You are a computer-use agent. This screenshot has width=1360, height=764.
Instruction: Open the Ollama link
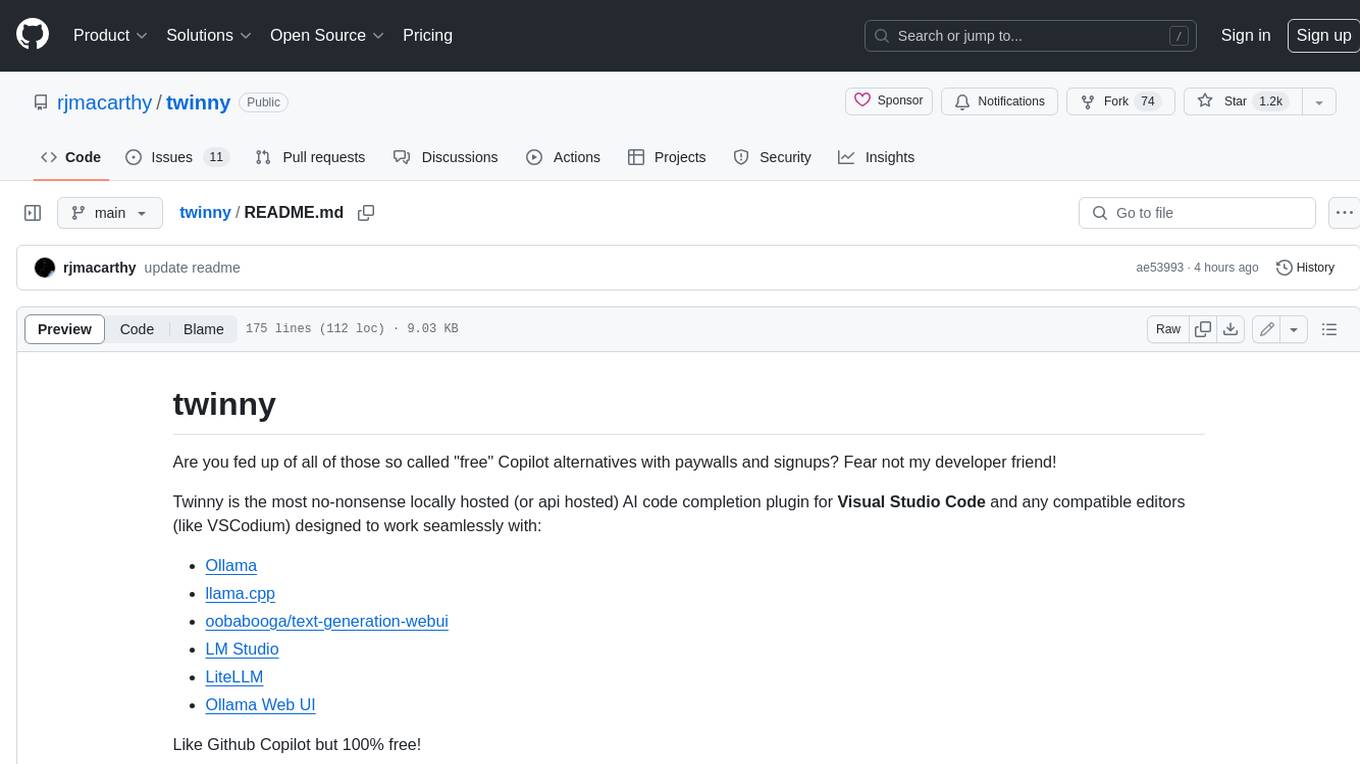tap(231, 565)
